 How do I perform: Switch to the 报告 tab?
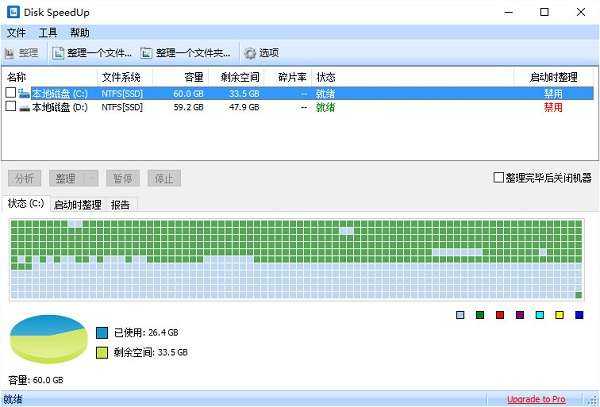click(120, 205)
